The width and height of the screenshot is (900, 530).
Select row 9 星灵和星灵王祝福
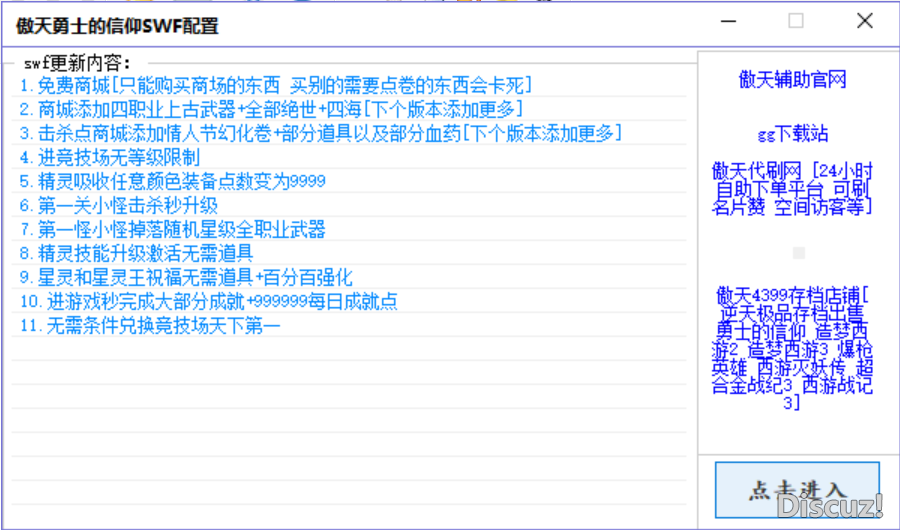pos(349,277)
